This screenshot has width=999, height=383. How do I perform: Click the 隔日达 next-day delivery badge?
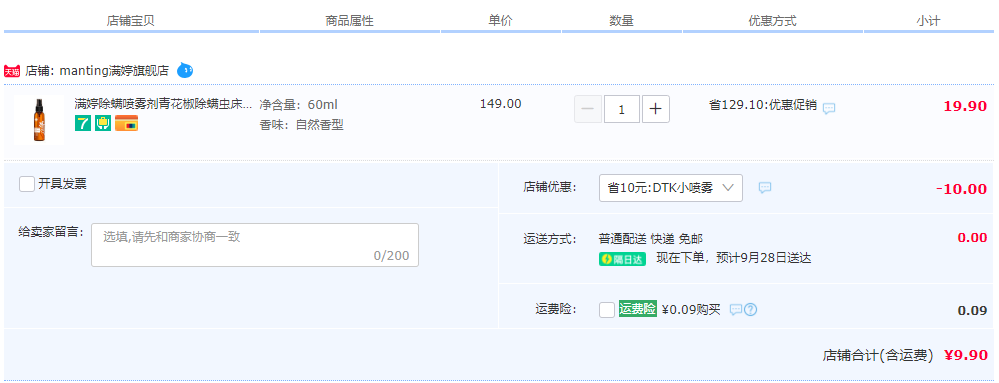622,259
